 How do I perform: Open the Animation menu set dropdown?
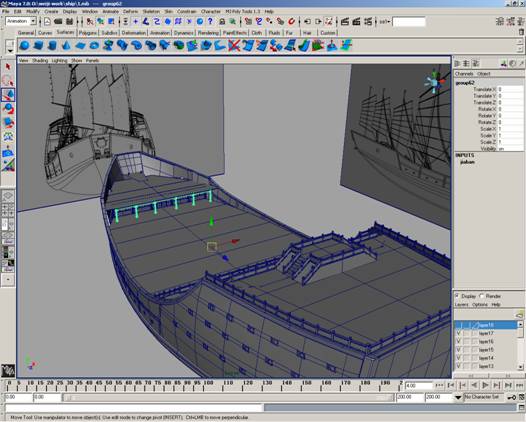pos(21,21)
